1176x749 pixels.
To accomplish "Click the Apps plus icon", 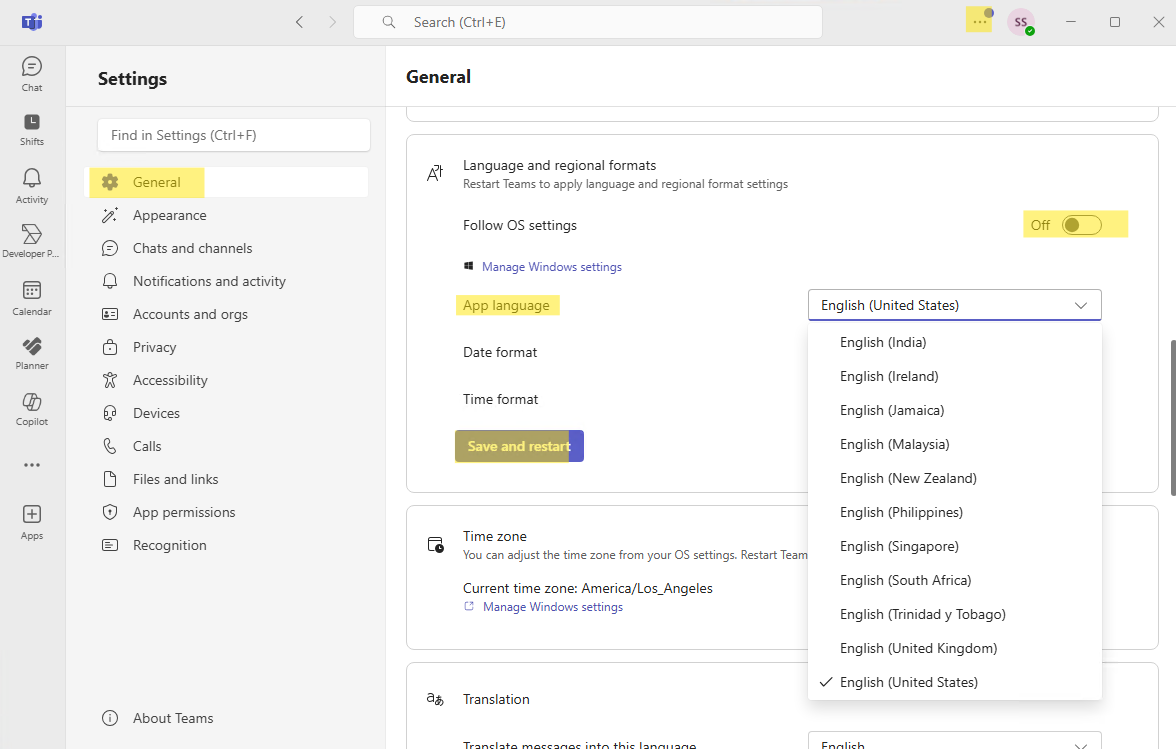I will click(32, 521).
